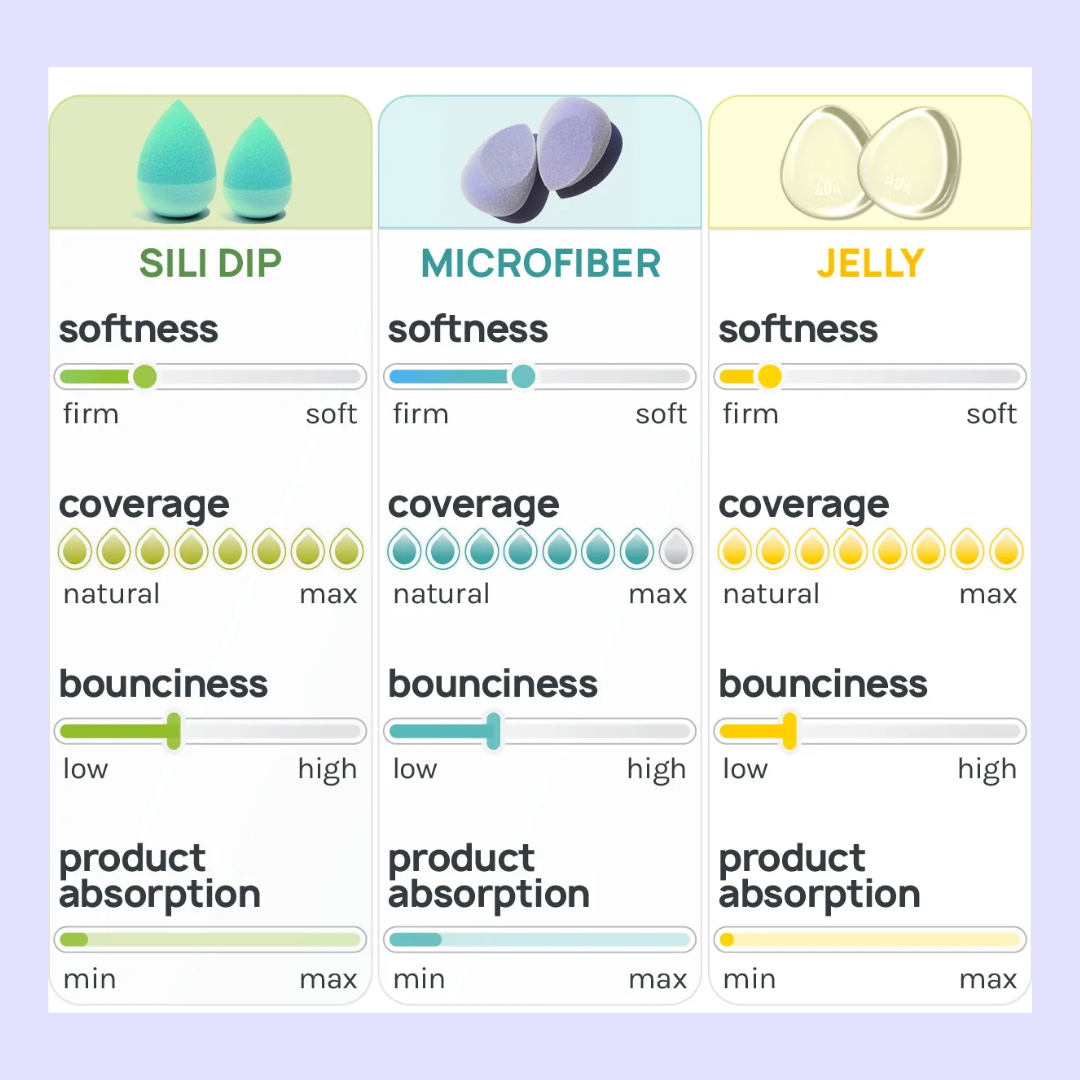Click the Jelly softness slider knob
The width and height of the screenshot is (1080, 1080).
[x=769, y=377]
